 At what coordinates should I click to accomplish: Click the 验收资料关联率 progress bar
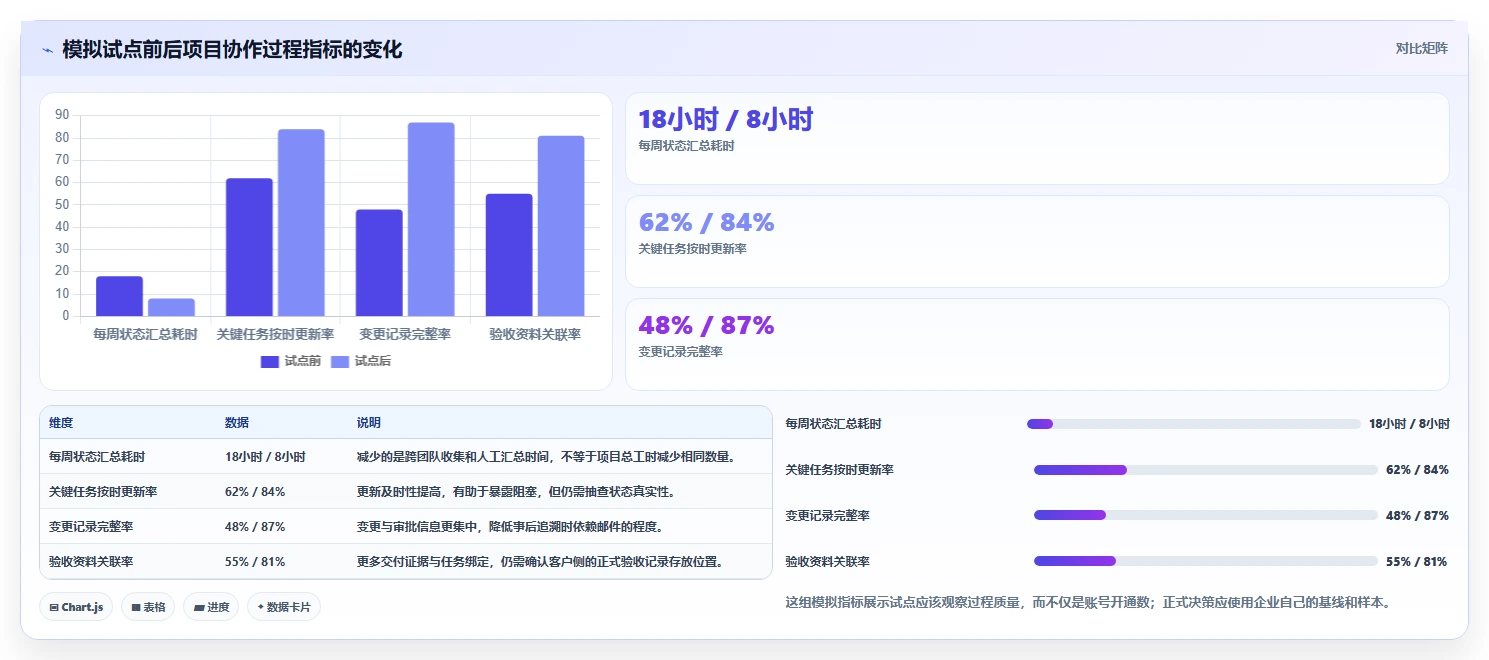1206,562
